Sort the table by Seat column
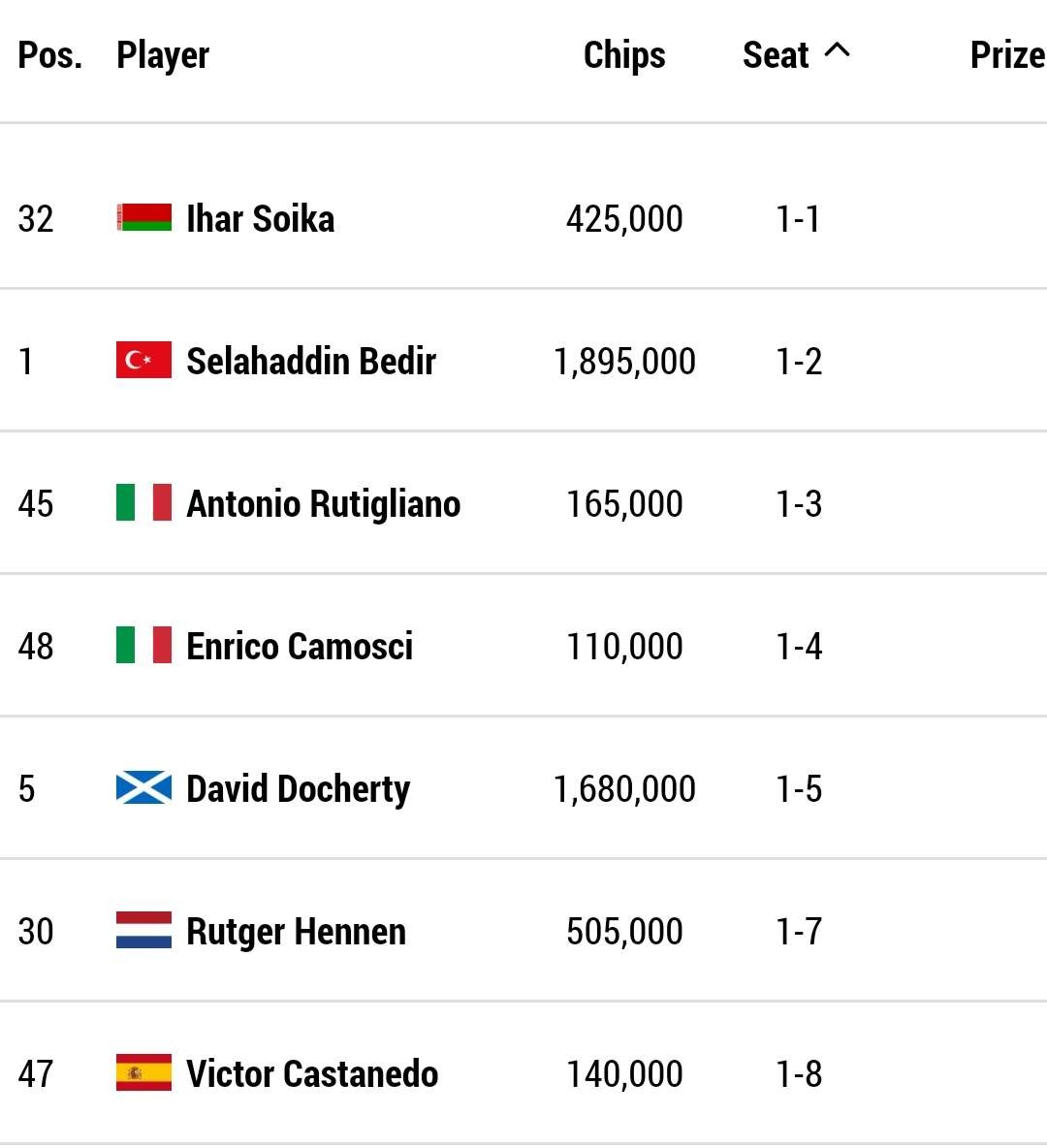Screen dimensions: 1047x1148 tap(776, 55)
